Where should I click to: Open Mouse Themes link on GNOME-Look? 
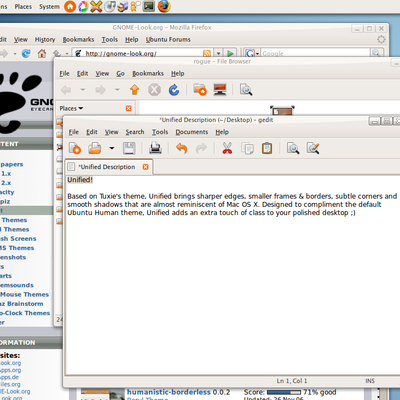click(x=24, y=295)
